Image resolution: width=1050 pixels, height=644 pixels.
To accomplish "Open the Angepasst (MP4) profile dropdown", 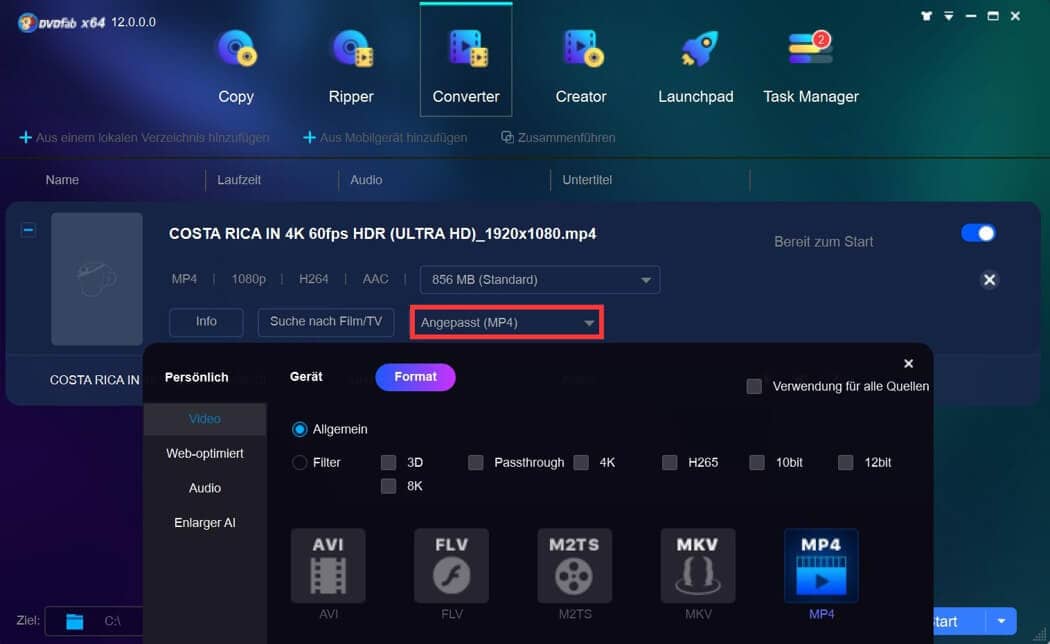I will pyautogui.click(x=506, y=322).
